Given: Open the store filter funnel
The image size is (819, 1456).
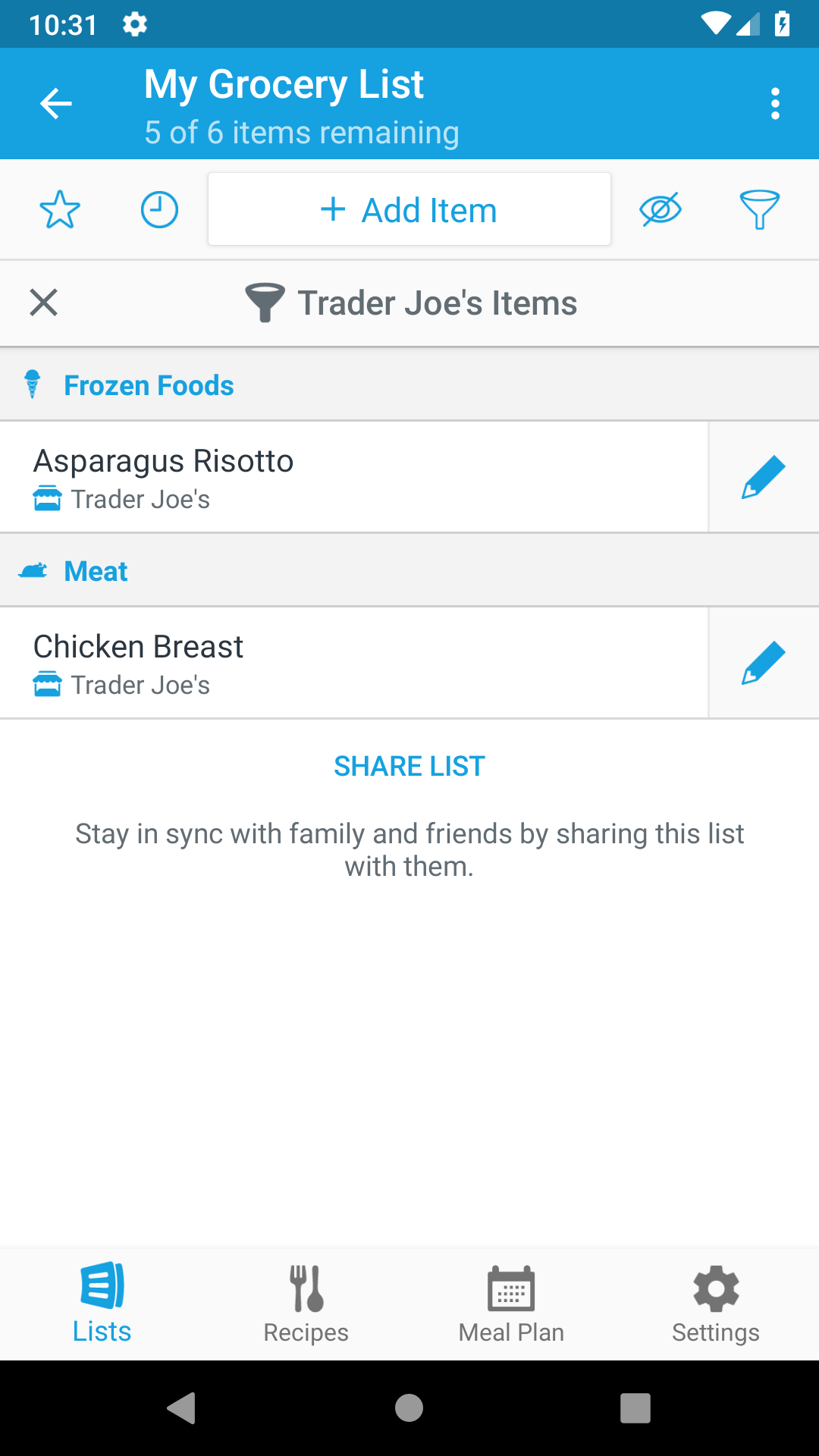Looking at the screenshot, I should pyautogui.click(x=759, y=210).
